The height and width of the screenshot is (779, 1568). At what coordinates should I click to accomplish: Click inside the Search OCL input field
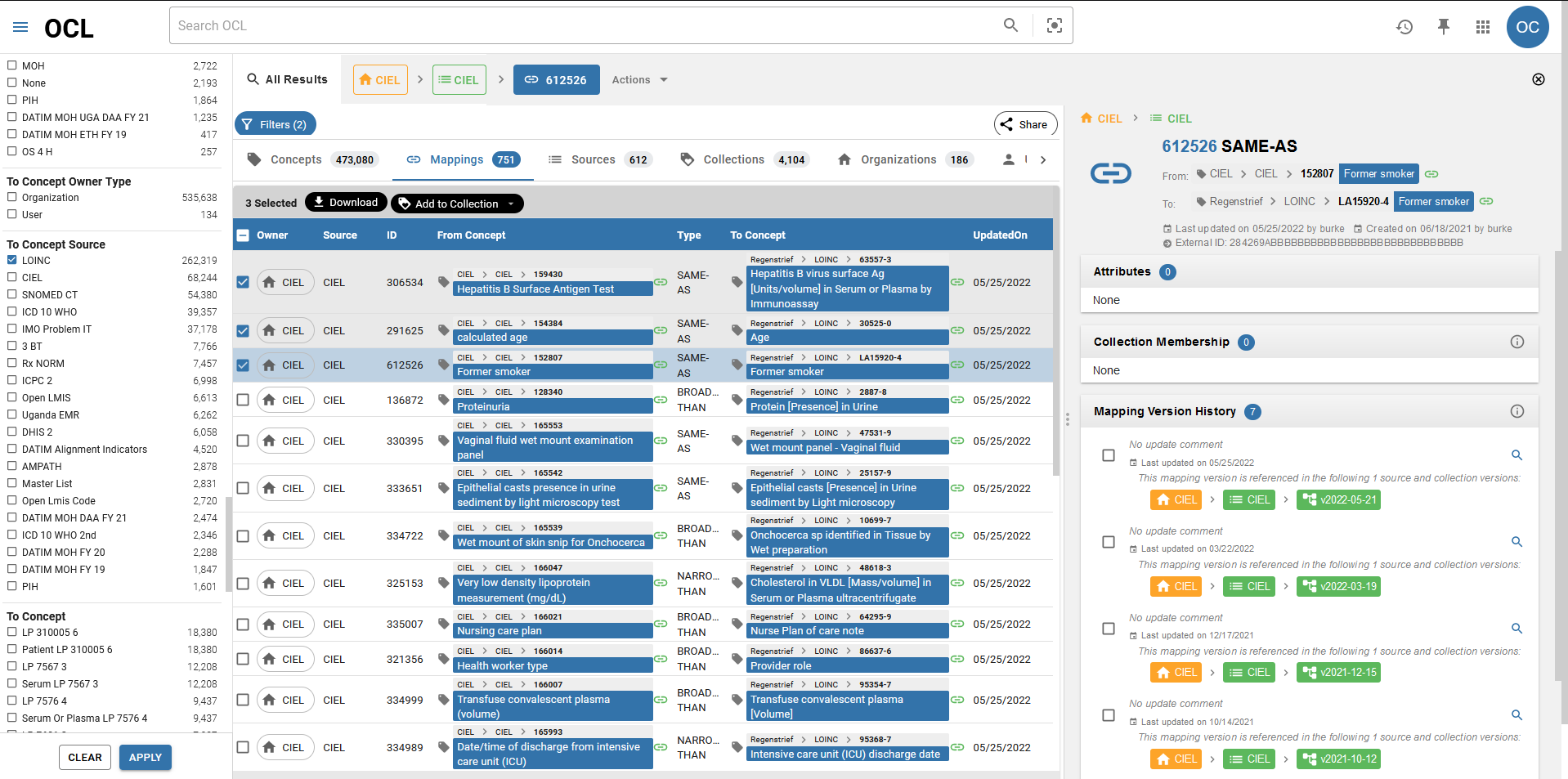pos(572,25)
